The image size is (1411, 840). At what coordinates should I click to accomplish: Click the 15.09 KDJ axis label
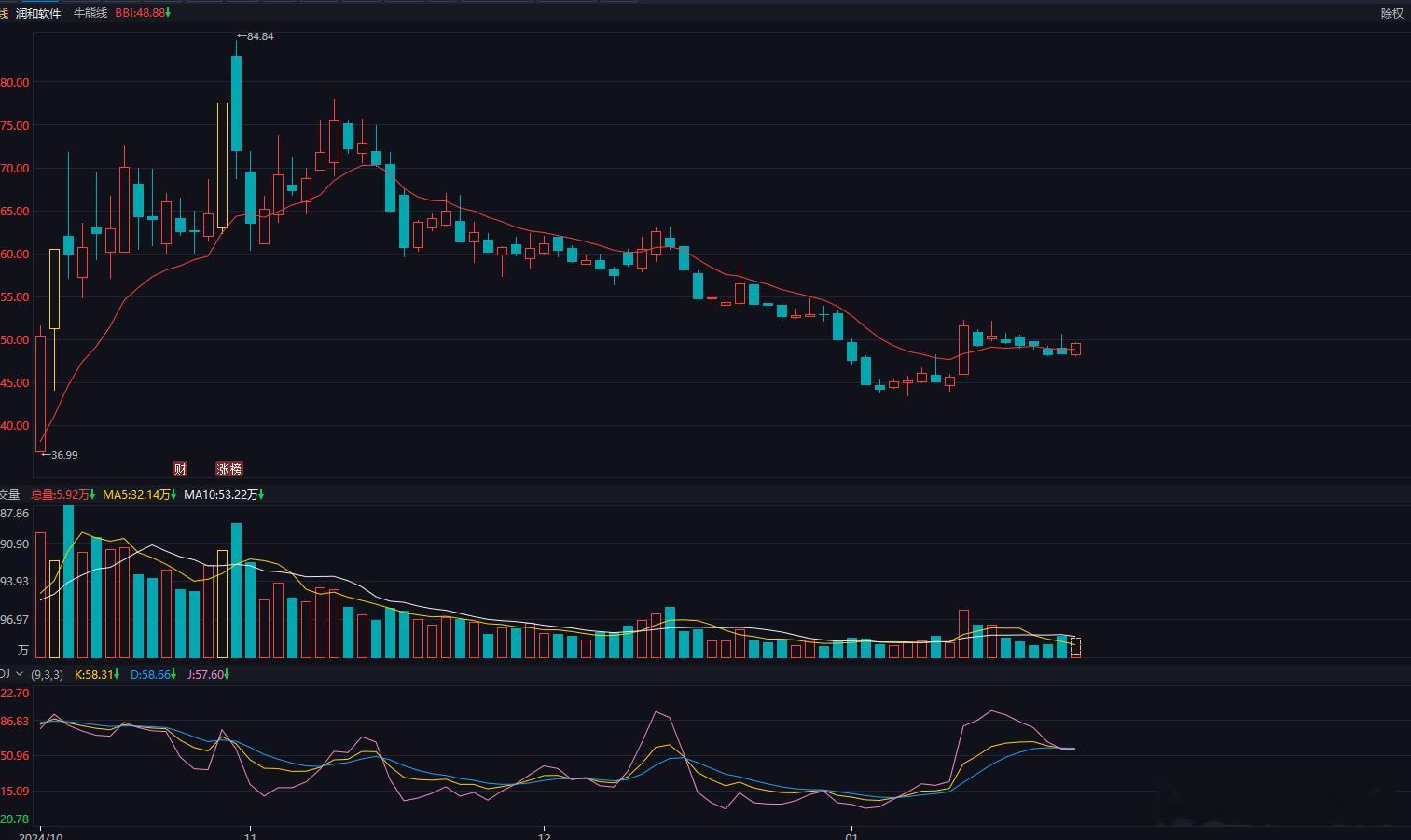(15, 791)
